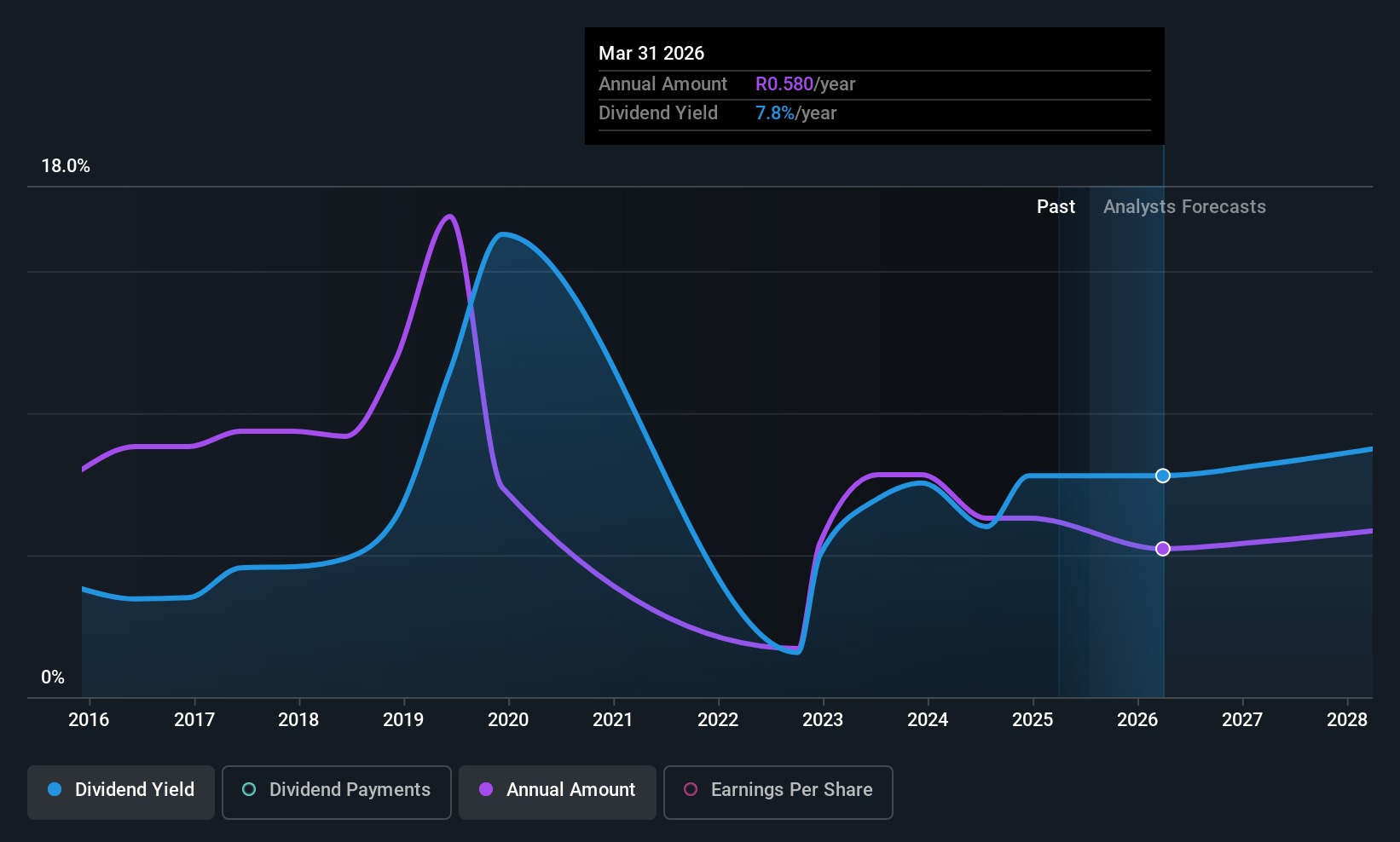The image size is (1400, 842).
Task: Click the Dividend Yield tooltip row label
Action: [x=658, y=113]
